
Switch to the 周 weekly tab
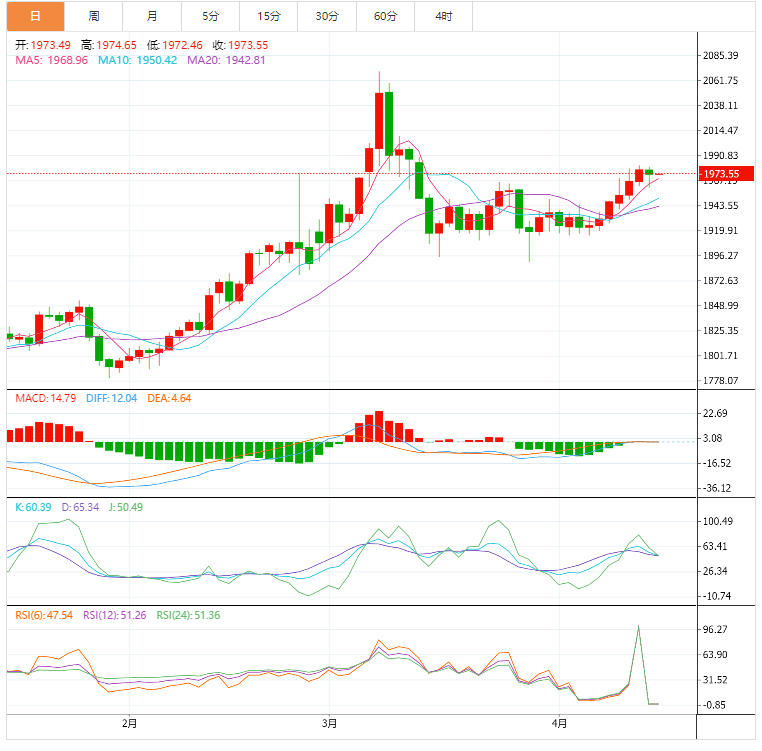point(94,16)
